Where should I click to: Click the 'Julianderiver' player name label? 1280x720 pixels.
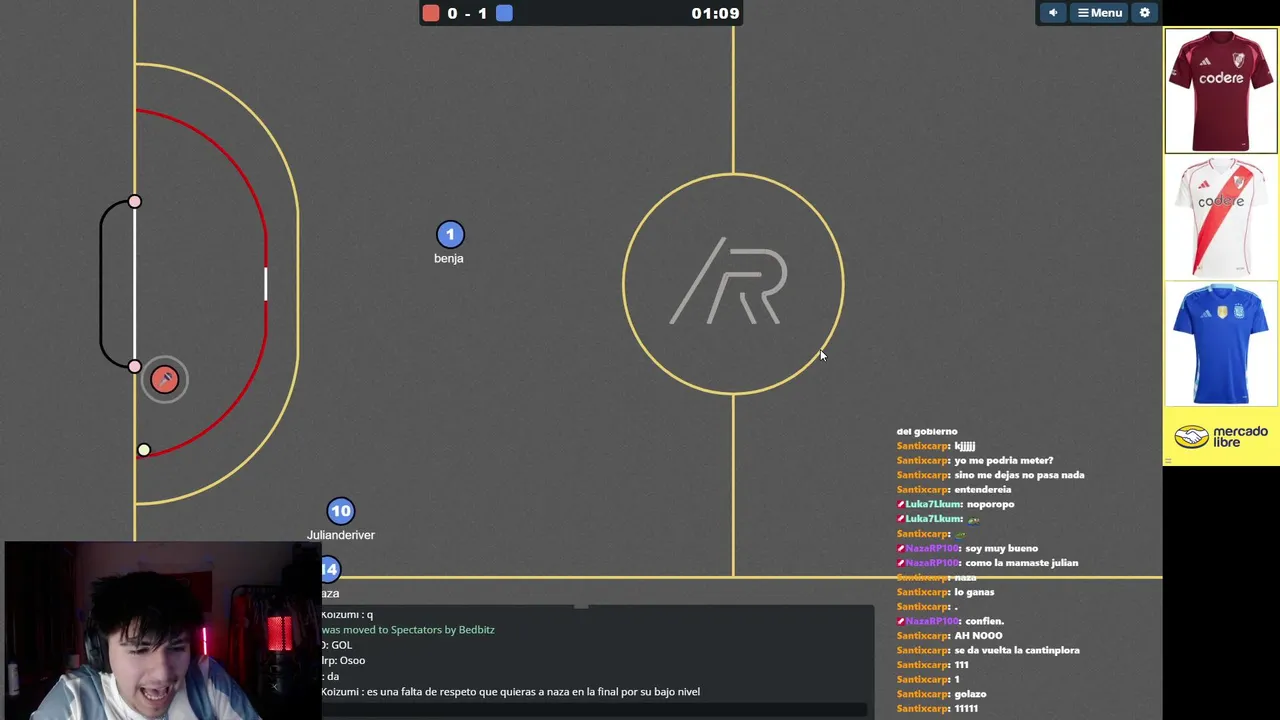[x=341, y=535]
